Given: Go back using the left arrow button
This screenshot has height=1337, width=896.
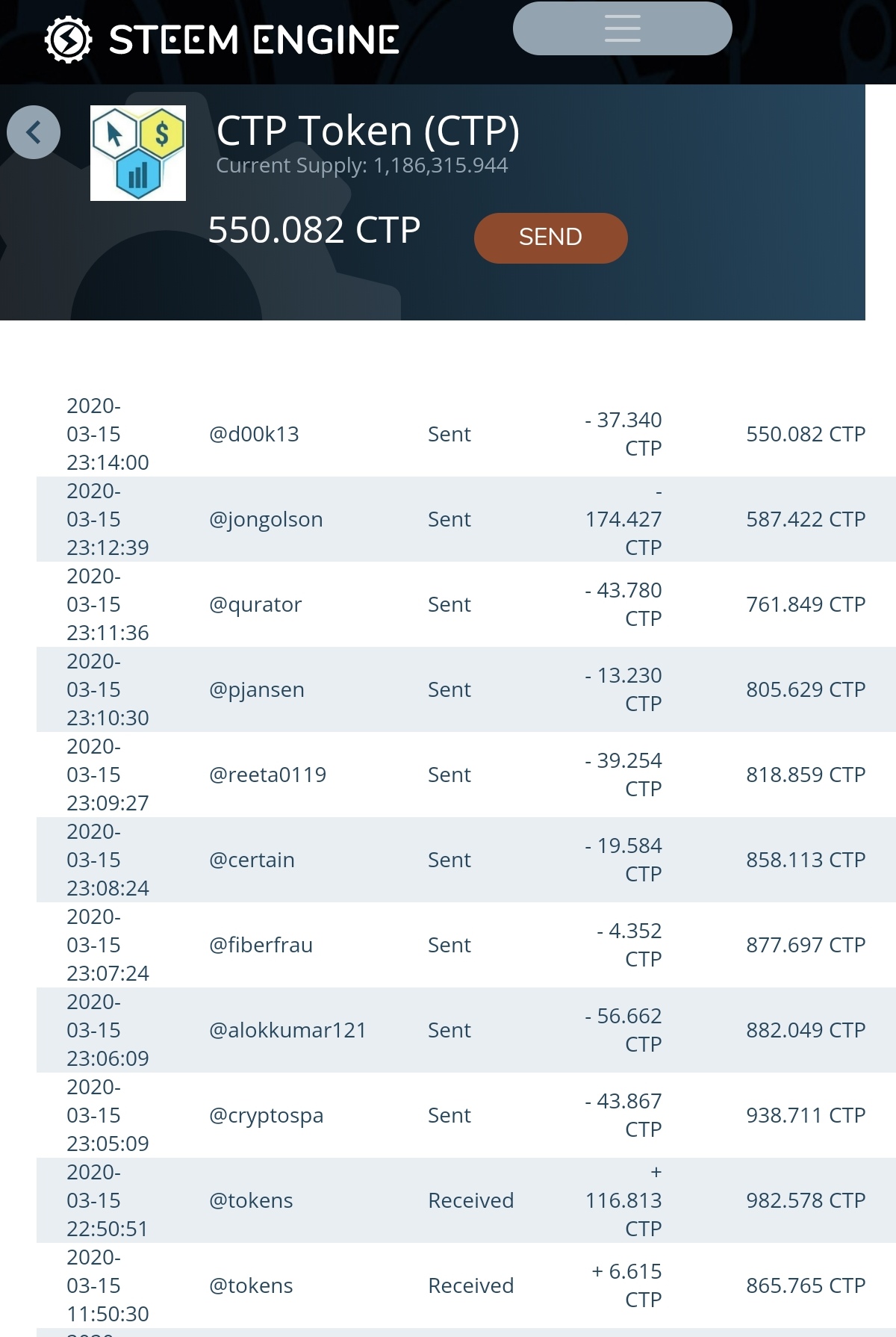Looking at the screenshot, I should 34,132.
